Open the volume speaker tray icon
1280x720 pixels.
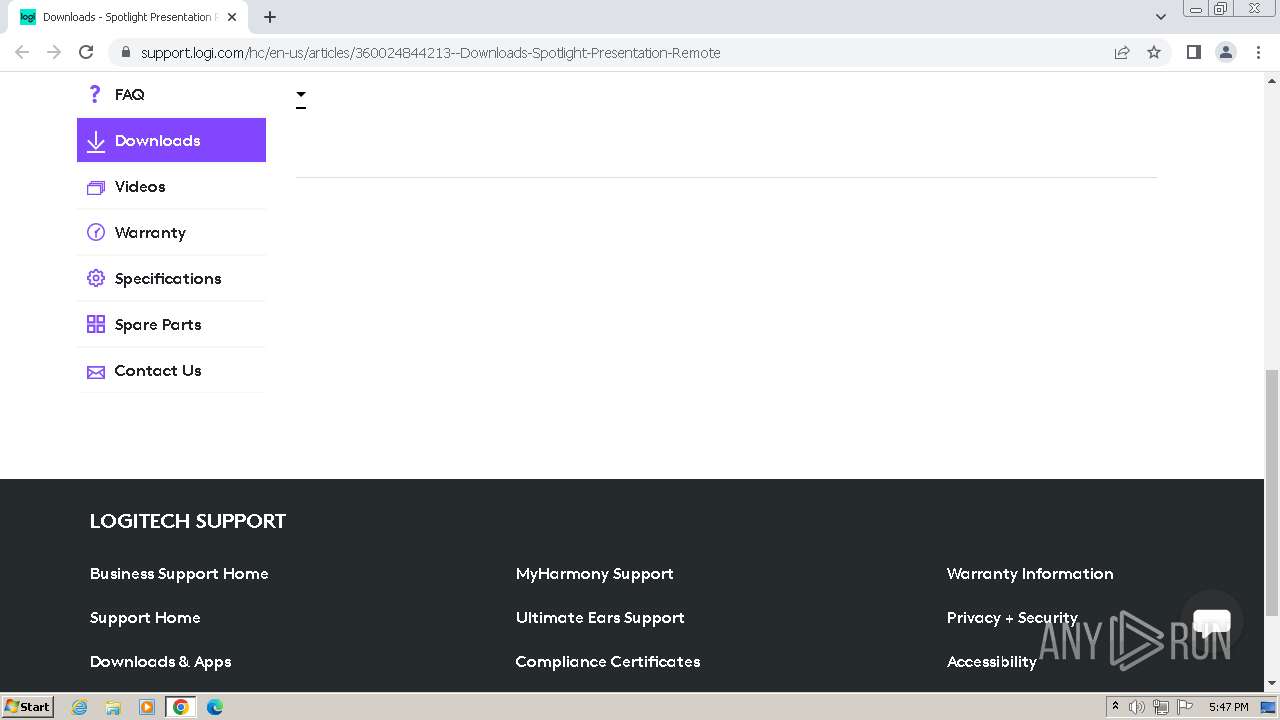pyautogui.click(x=1137, y=707)
